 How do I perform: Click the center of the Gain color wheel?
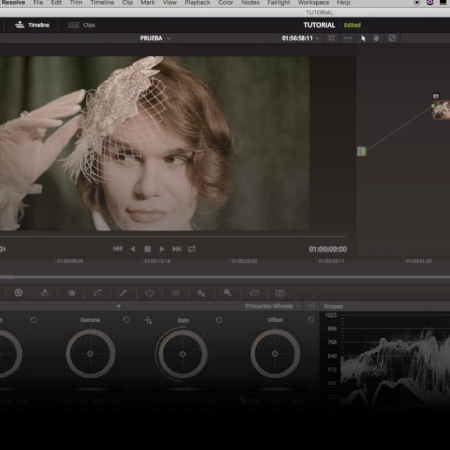(x=182, y=354)
